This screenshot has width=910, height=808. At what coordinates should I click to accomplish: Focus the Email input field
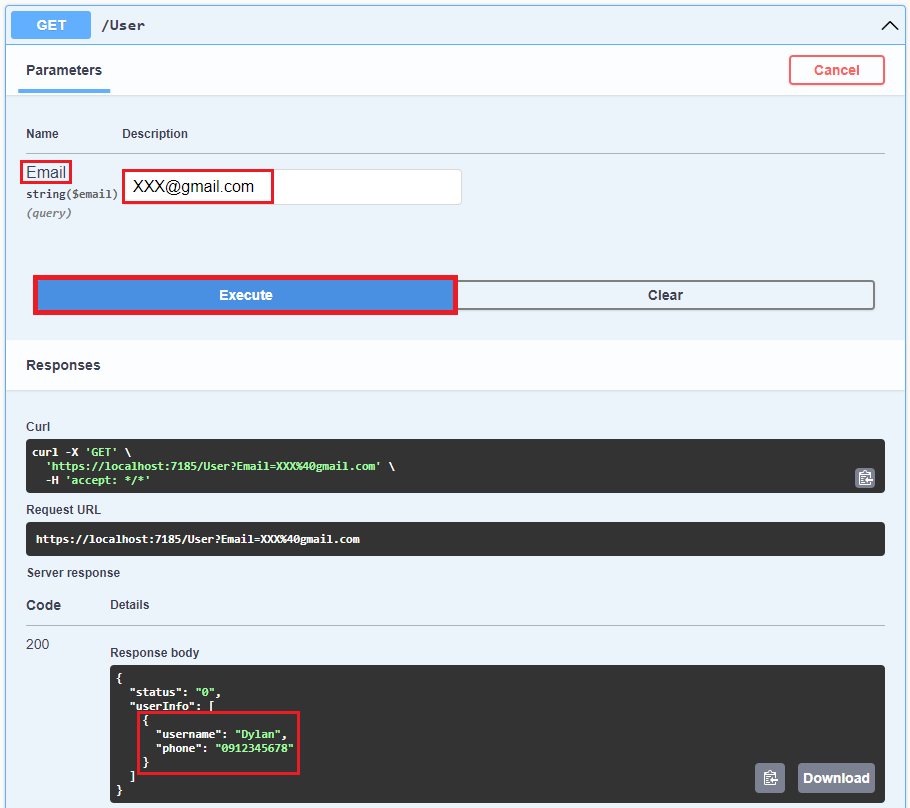[x=292, y=187]
